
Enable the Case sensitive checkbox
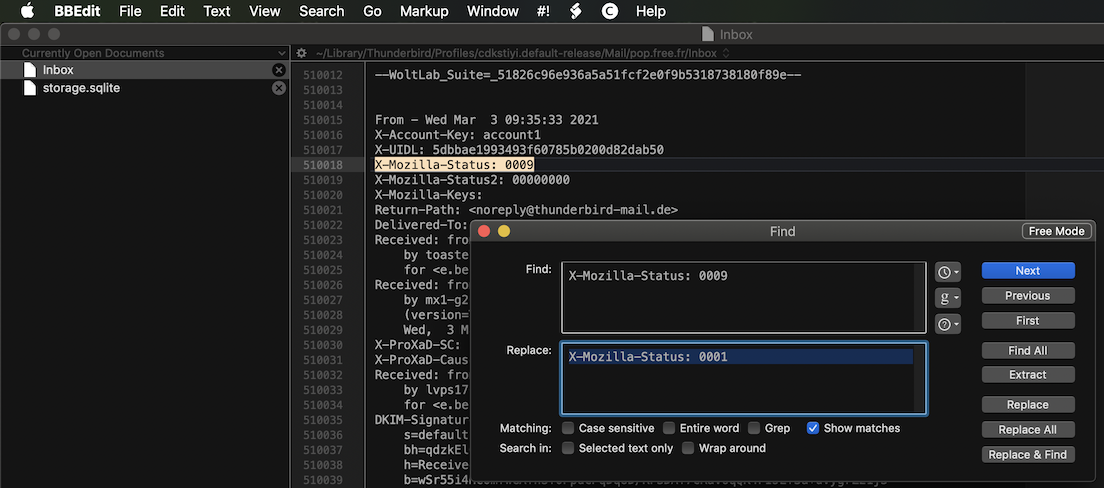(x=568, y=428)
